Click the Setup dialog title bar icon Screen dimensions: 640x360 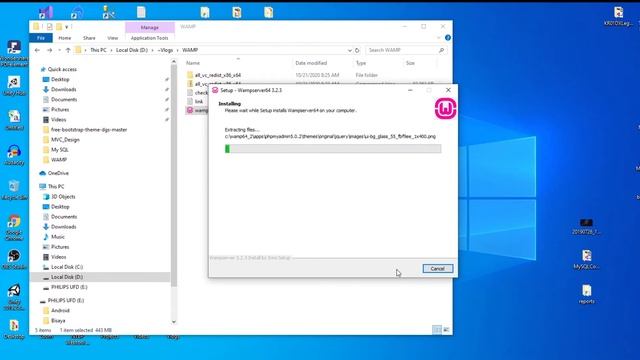pyautogui.click(x=215, y=90)
